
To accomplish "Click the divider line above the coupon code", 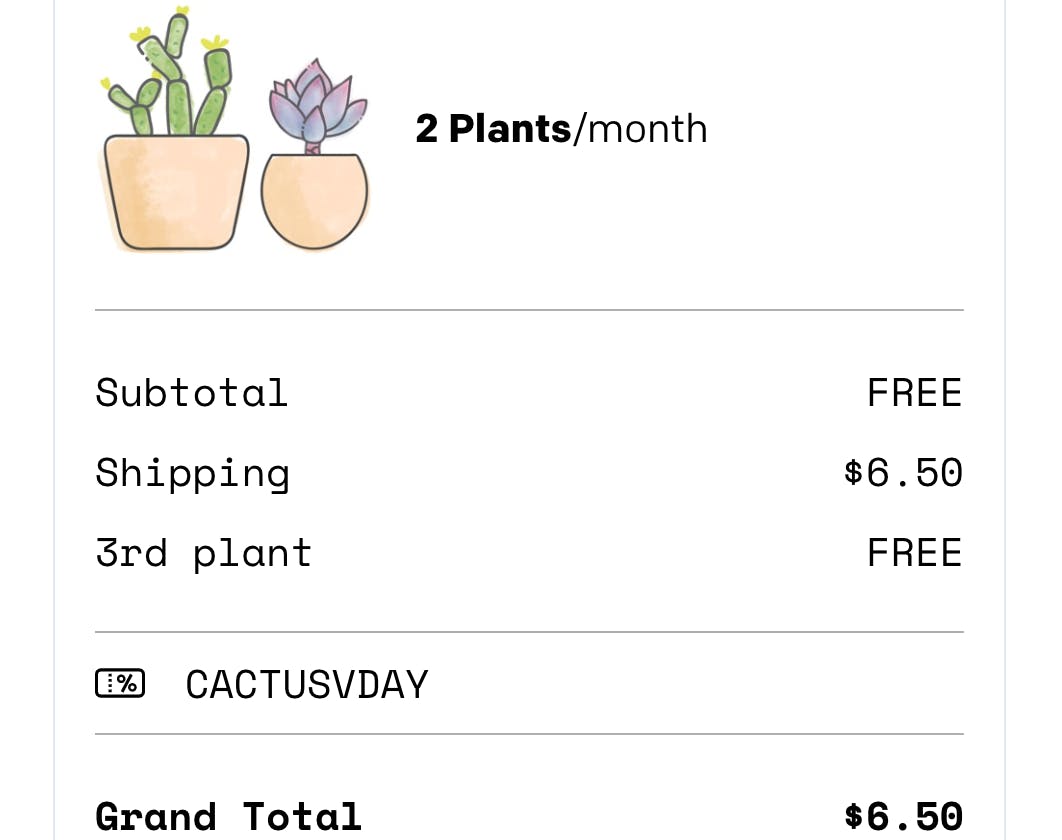I will [x=529, y=632].
